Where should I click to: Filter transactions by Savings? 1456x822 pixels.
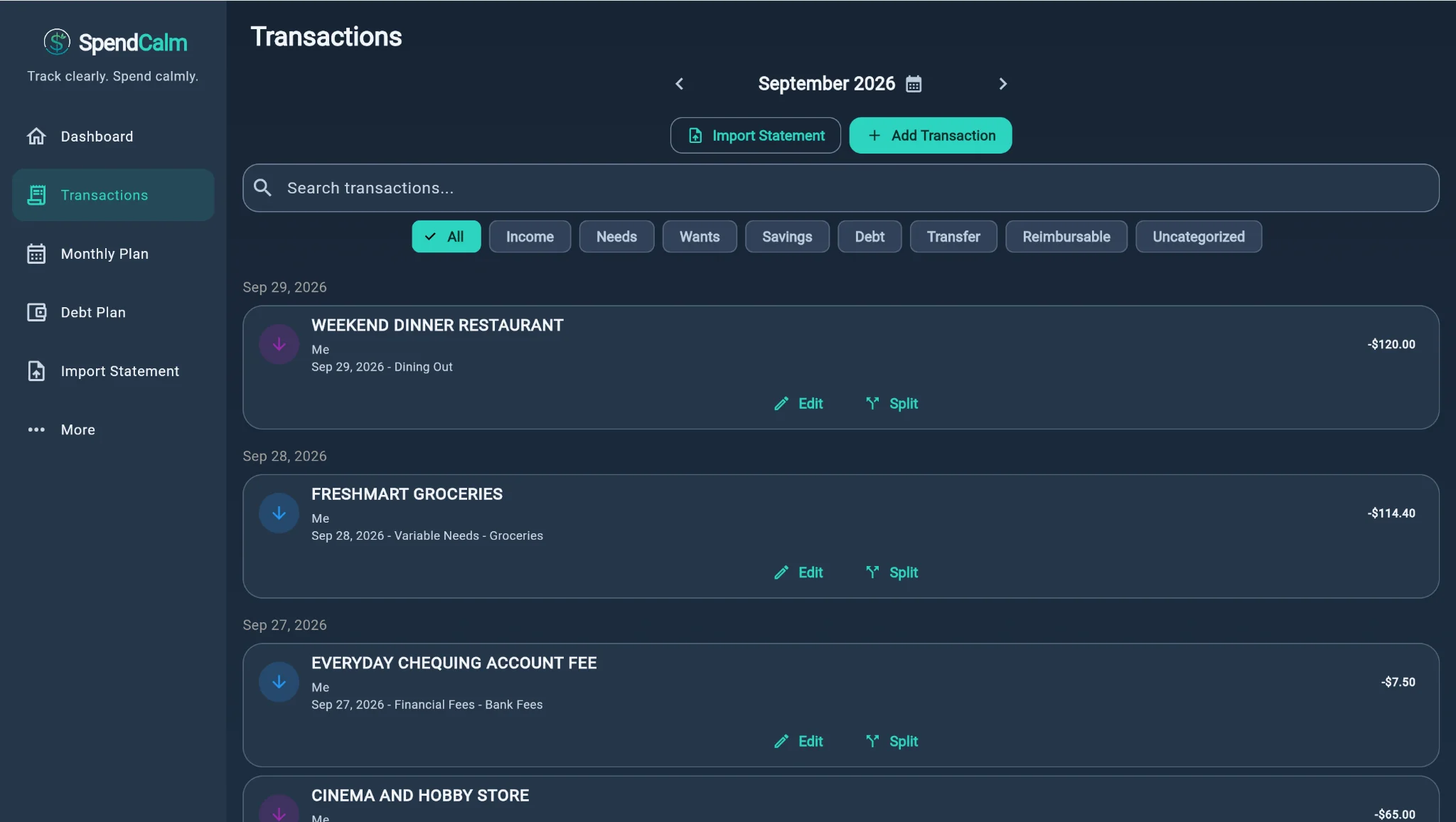[787, 237]
